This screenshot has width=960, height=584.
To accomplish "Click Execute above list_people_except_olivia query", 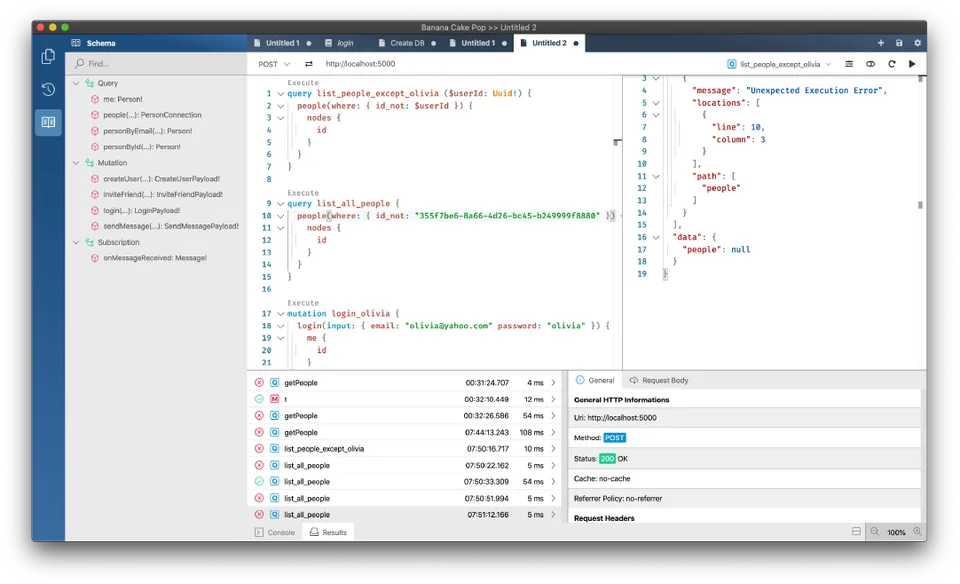I will [303, 83].
